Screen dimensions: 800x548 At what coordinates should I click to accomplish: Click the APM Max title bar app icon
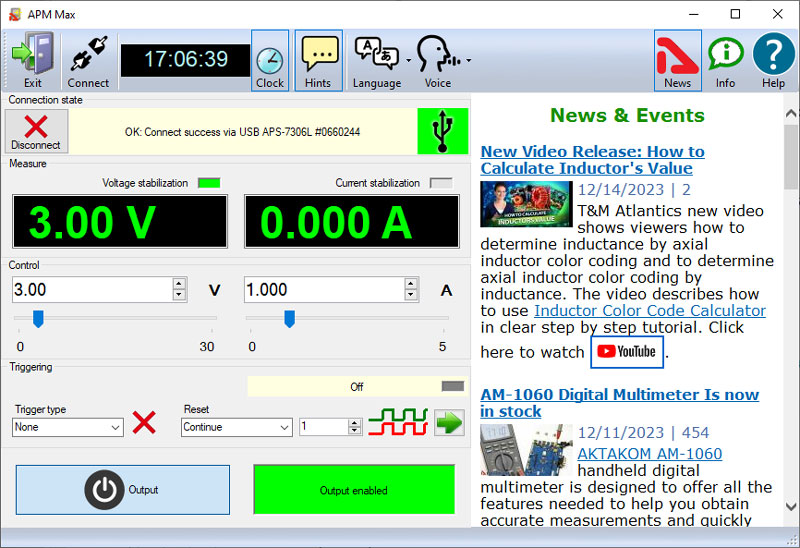point(15,14)
